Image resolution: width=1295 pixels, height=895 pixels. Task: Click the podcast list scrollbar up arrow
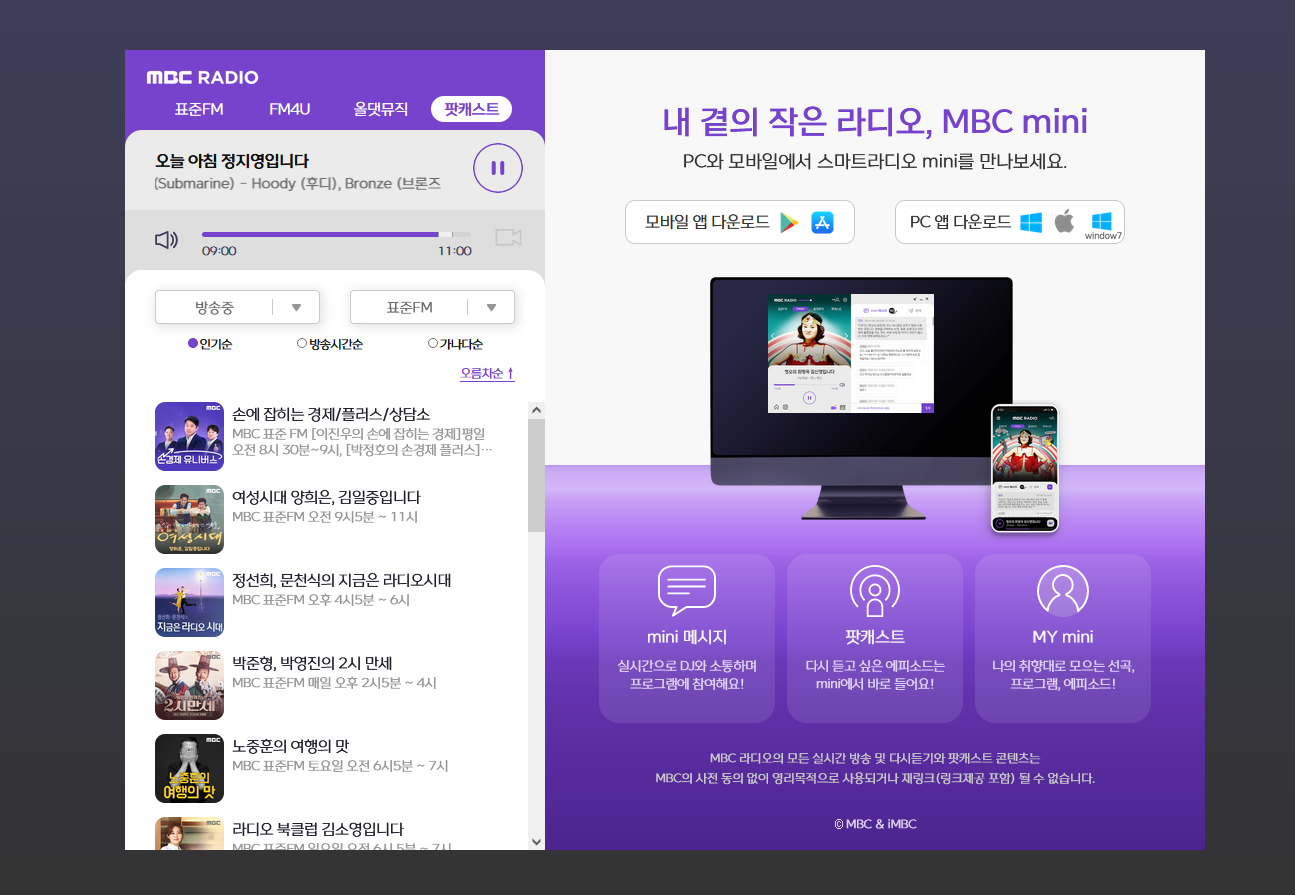pos(536,409)
